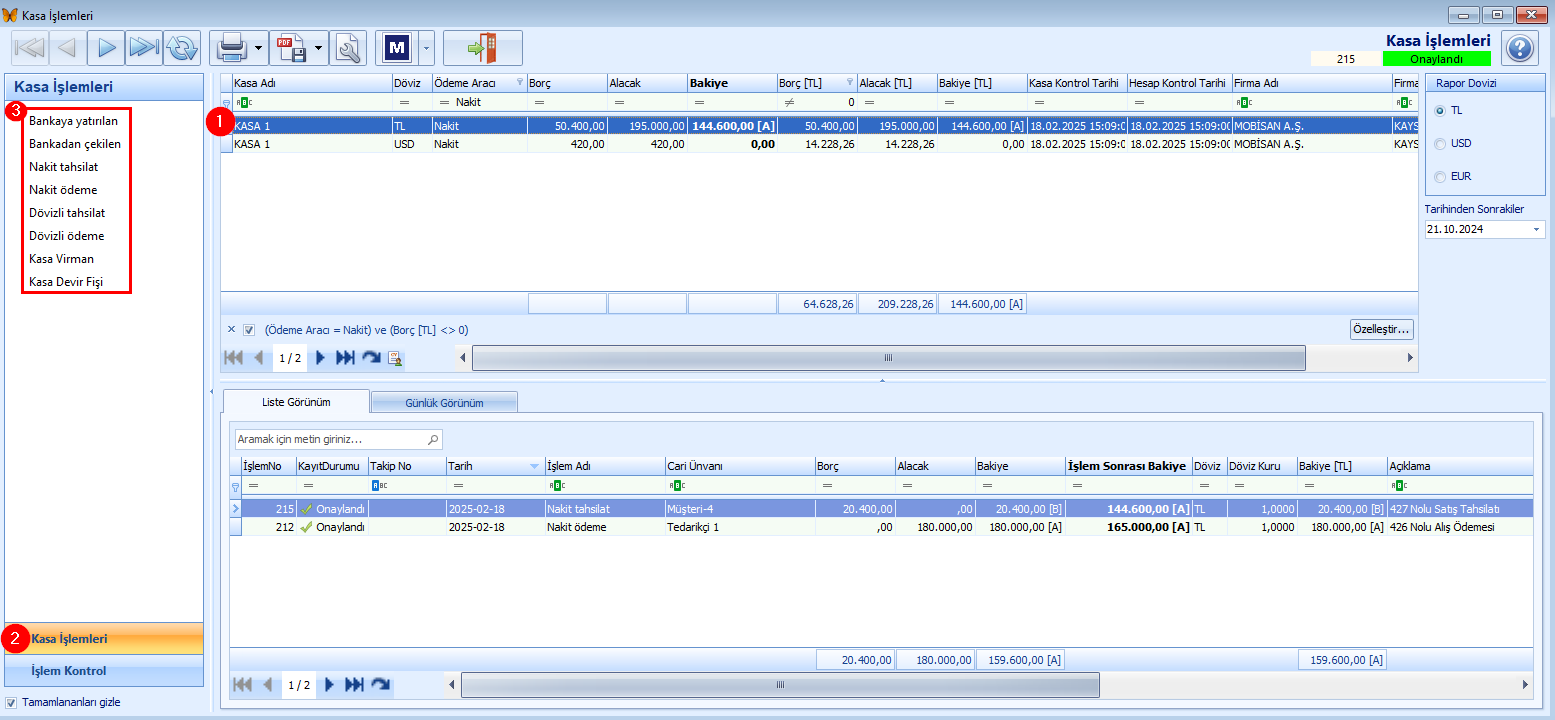Select the EUR report currency option
The height and width of the screenshot is (720, 1555).
click(1440, 177)
